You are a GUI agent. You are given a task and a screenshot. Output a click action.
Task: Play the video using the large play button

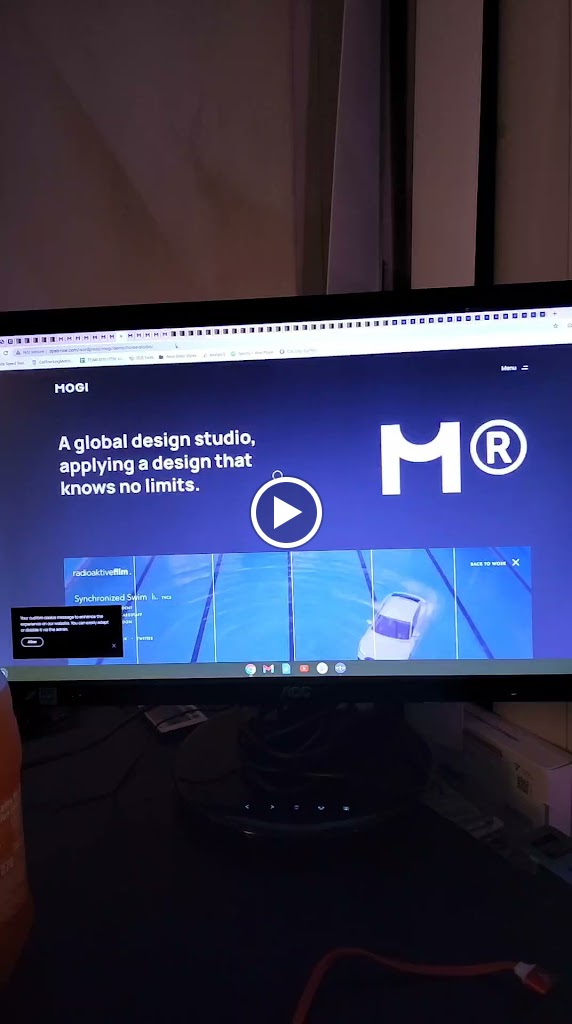tap(286, 512)
